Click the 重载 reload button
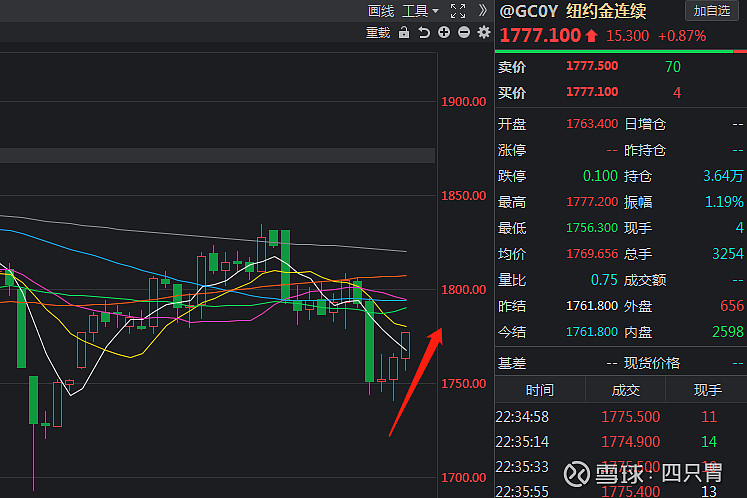Viewport: 747px width, 498px height. [378, 33]
